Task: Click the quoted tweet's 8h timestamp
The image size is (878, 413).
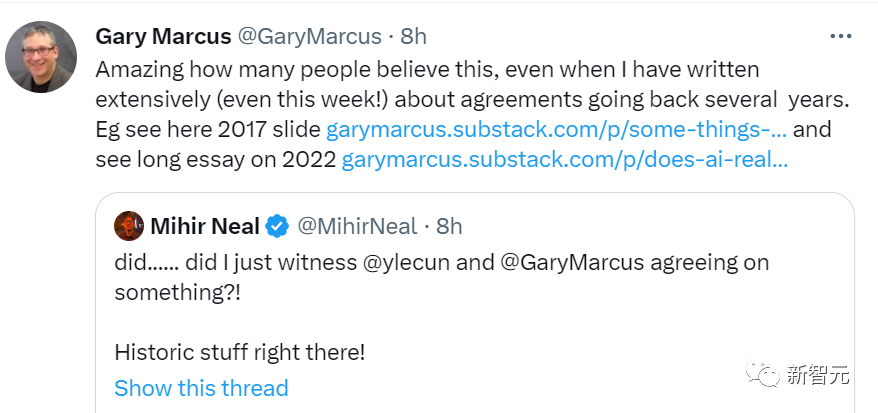Action: (x=450, y=226)
